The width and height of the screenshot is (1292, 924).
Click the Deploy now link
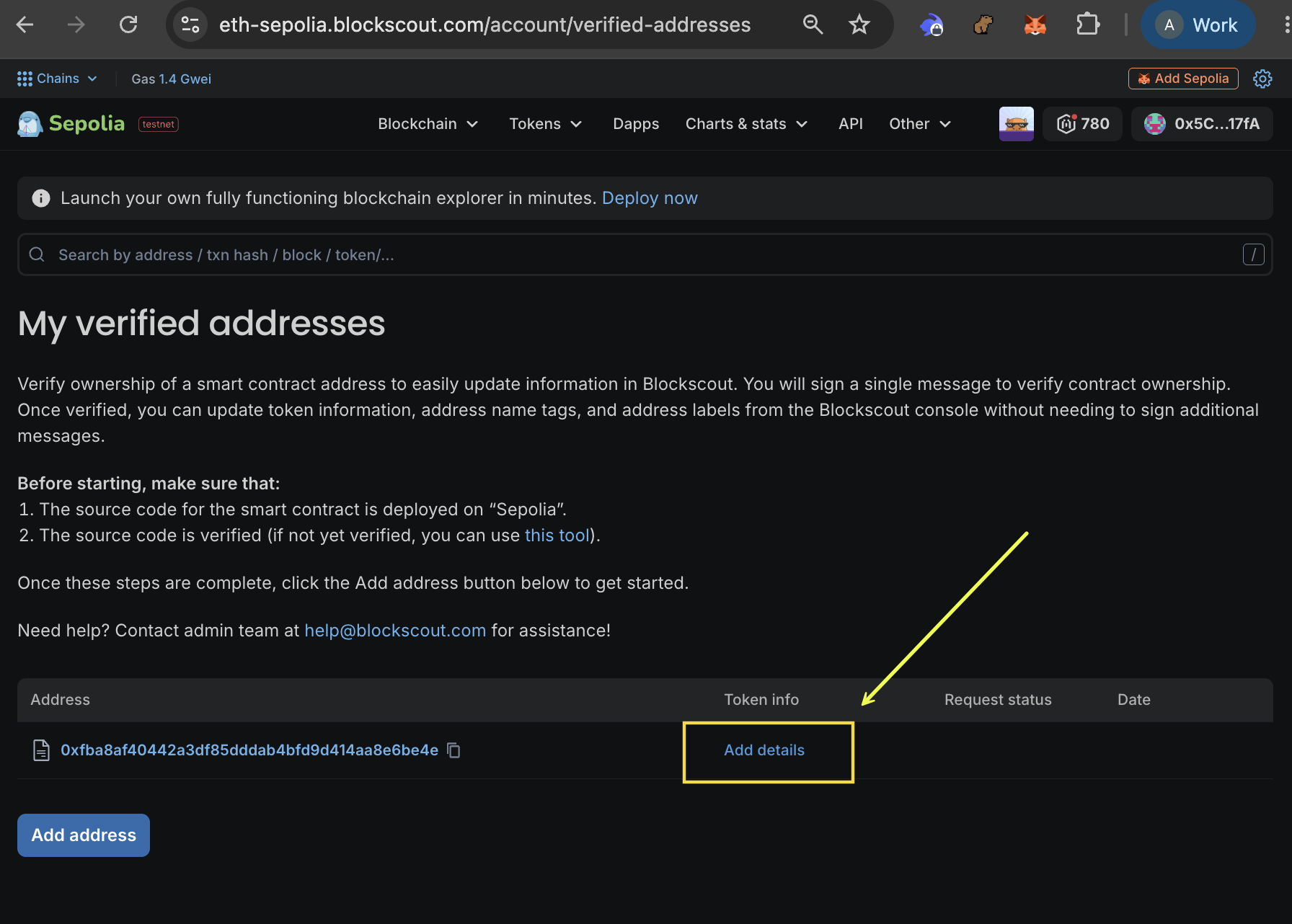(650, 198)
